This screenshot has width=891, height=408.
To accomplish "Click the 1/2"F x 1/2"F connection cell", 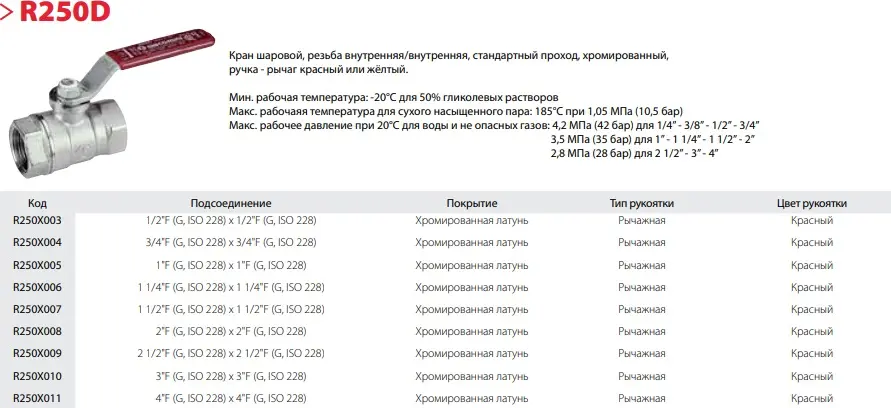I will point(231,220).
